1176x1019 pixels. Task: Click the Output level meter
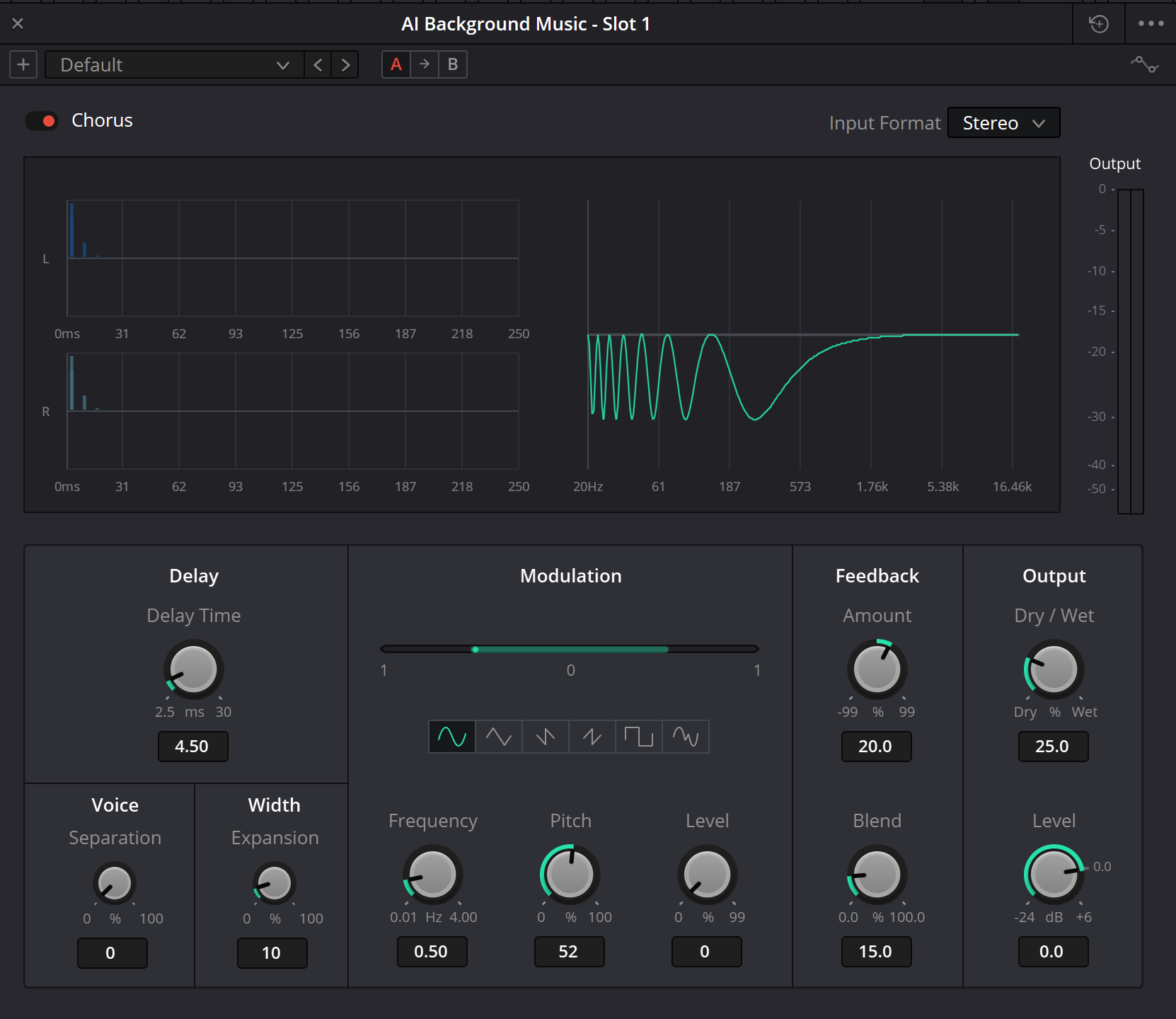[1130, 351]
